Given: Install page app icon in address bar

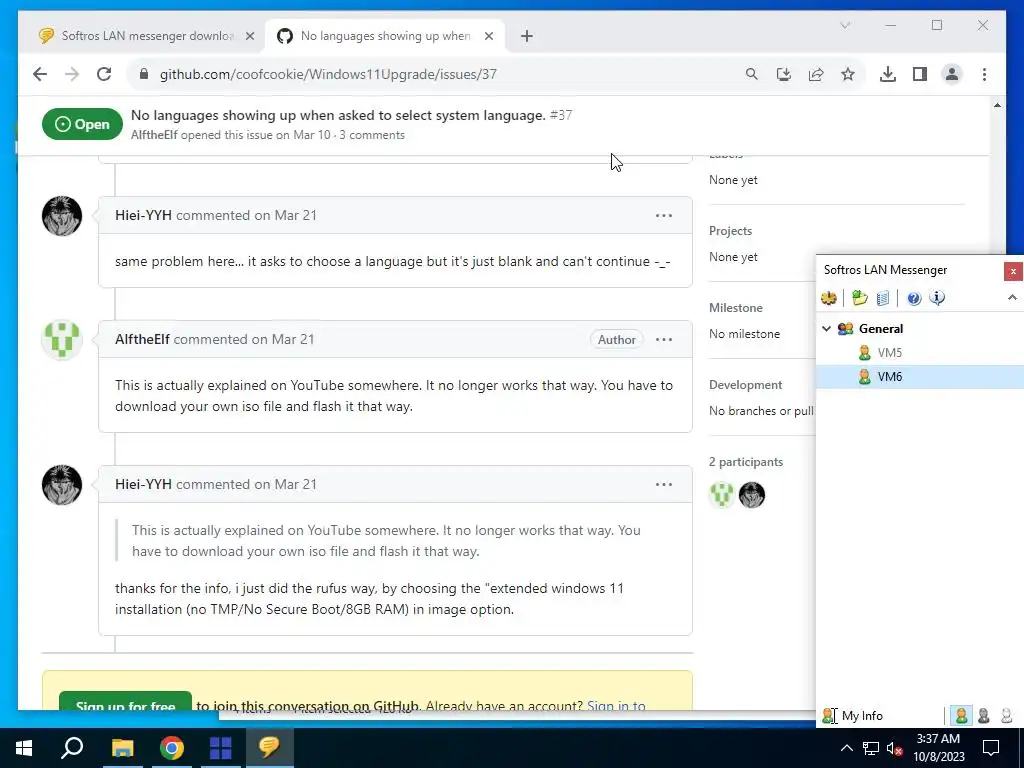Looking at the screenshot, I should point(784,74).
